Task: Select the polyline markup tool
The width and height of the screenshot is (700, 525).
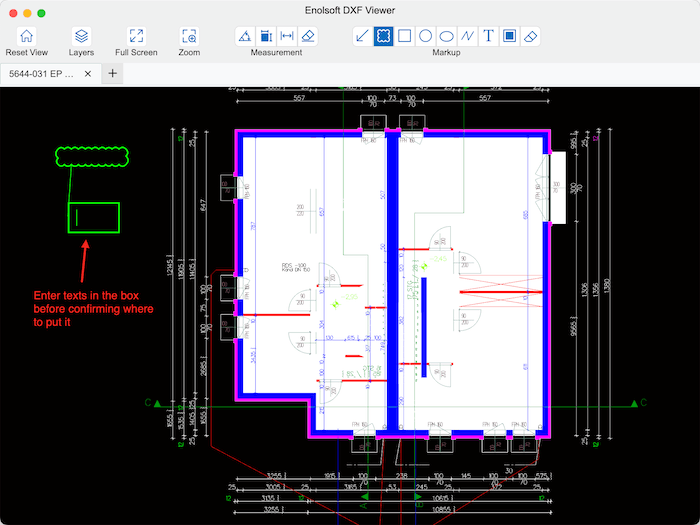Action: tap(467, 36)
